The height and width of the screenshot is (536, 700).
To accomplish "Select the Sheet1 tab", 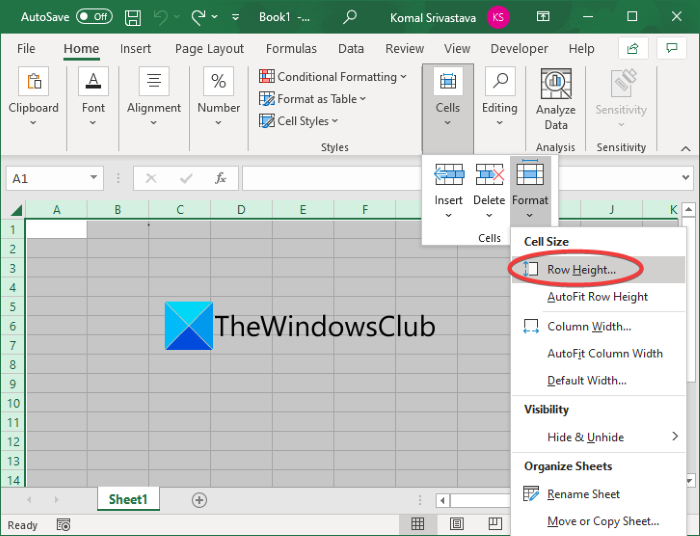I will [x=128, y=499].
